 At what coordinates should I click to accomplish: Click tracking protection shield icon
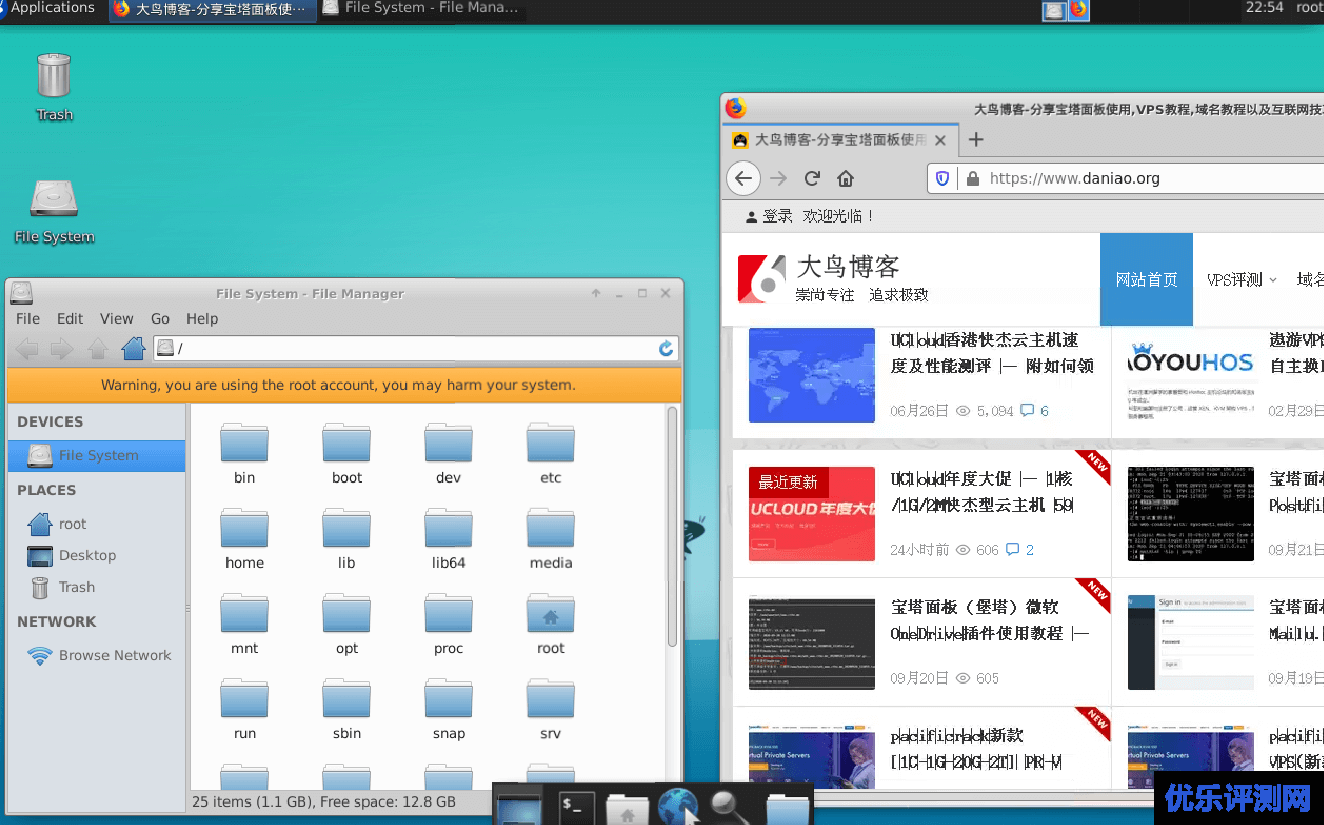(x=942, y=179)
